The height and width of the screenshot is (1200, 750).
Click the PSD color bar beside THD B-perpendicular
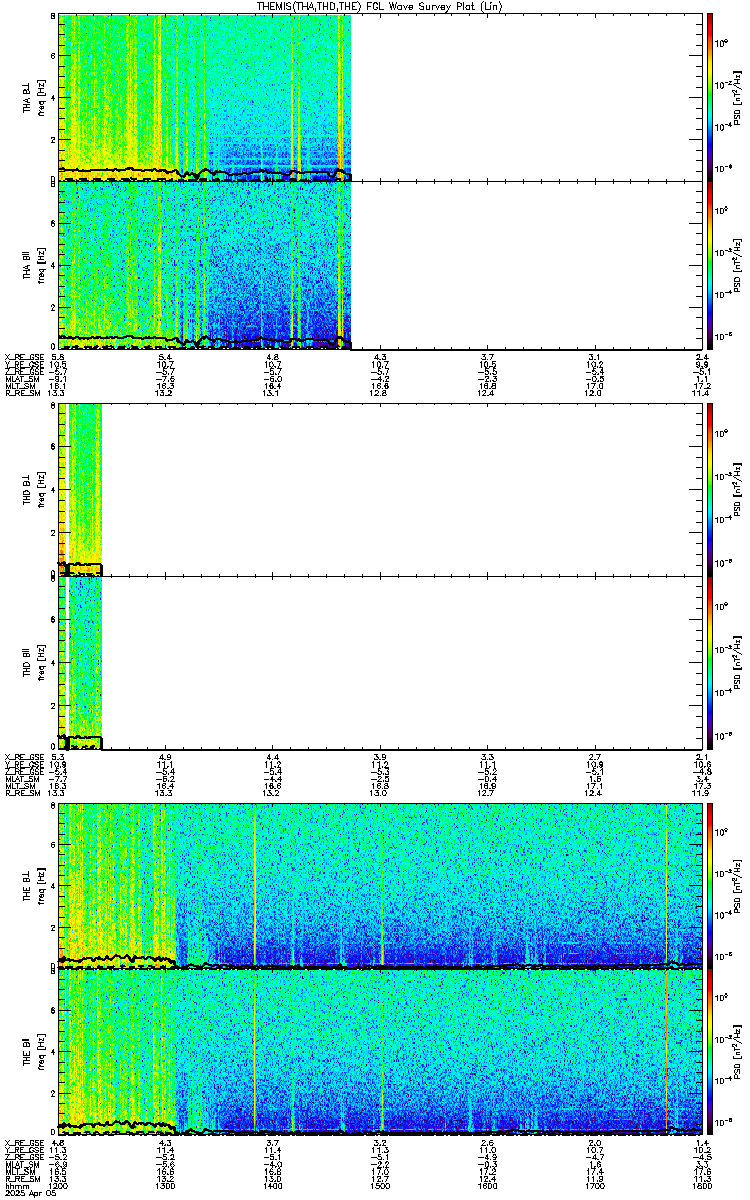[709, 489]
